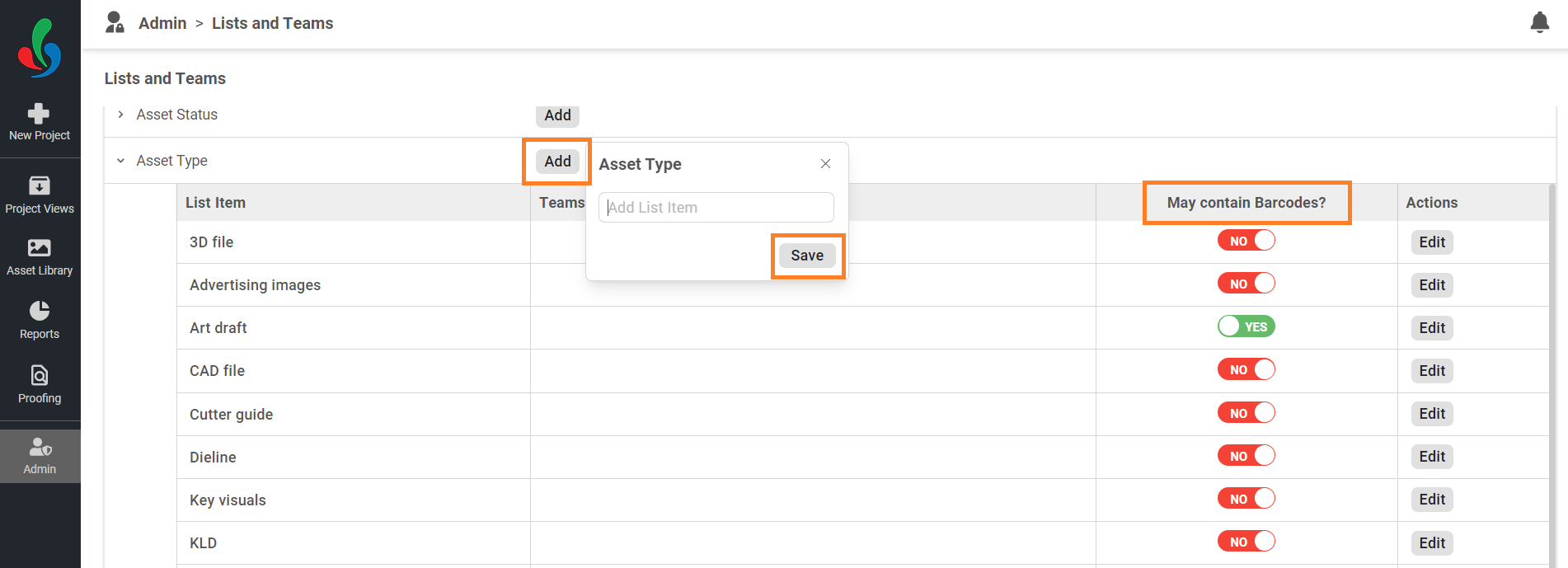Click Add button for Asset Status
1568x568 pixels.
point(557,115)
